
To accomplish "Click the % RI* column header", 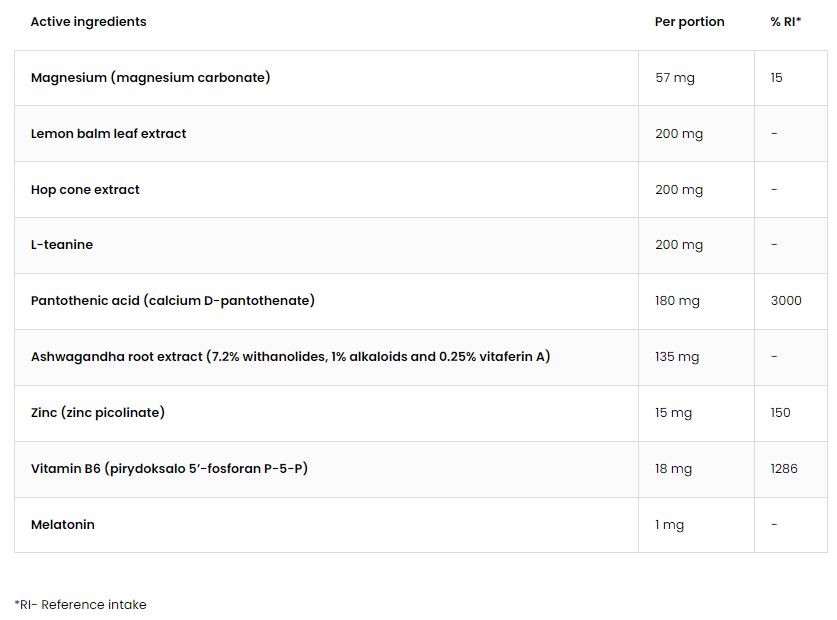I will point(786,21).
